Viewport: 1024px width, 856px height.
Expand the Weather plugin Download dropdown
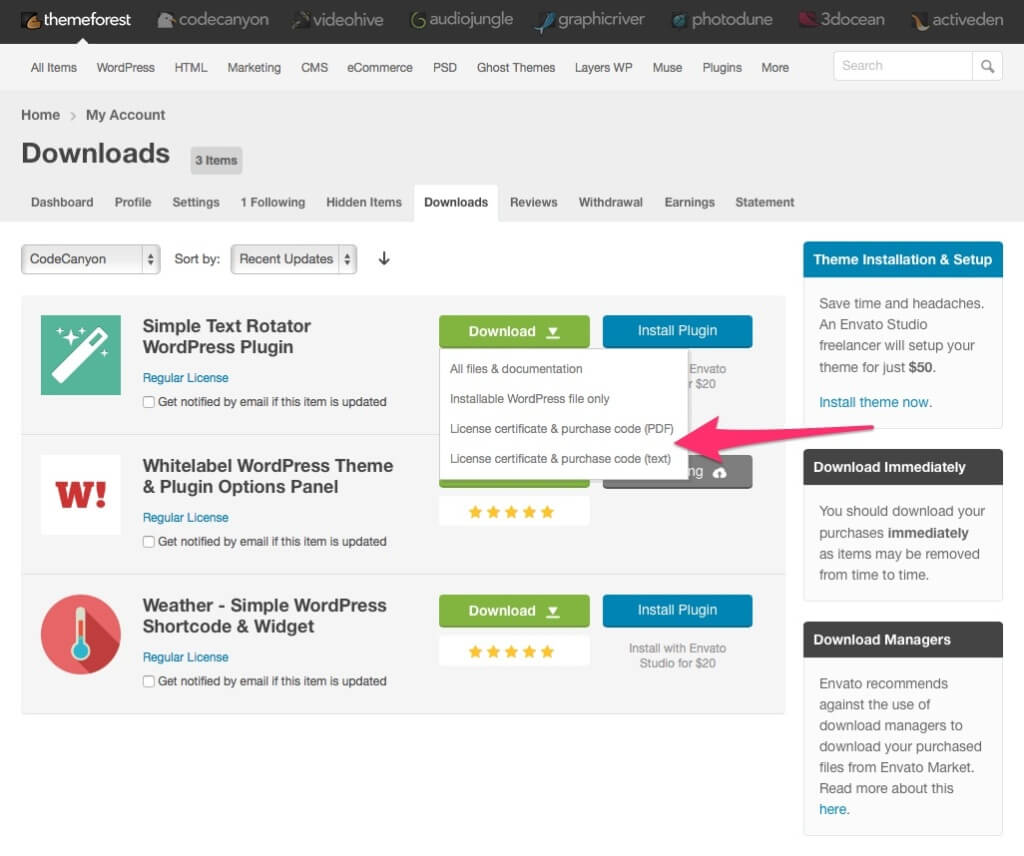514,610
